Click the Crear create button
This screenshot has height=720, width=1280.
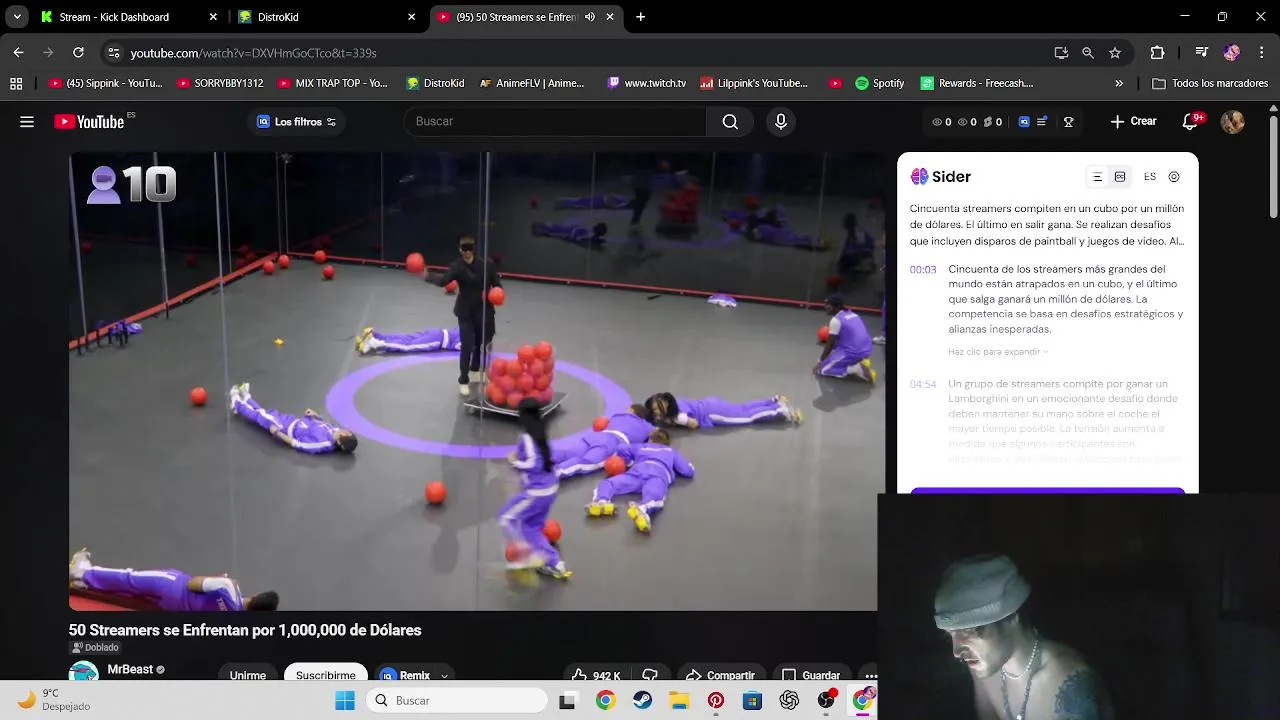point(1134,122)
